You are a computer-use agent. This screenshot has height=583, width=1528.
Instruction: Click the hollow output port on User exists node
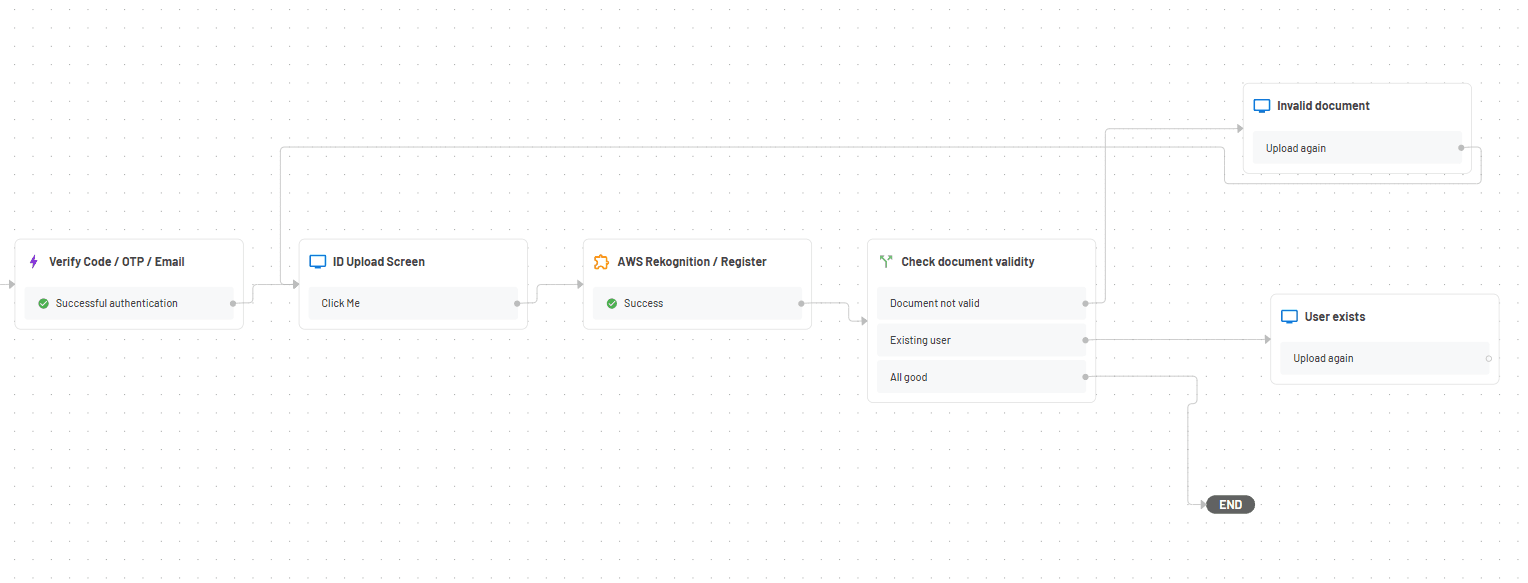1489,358
